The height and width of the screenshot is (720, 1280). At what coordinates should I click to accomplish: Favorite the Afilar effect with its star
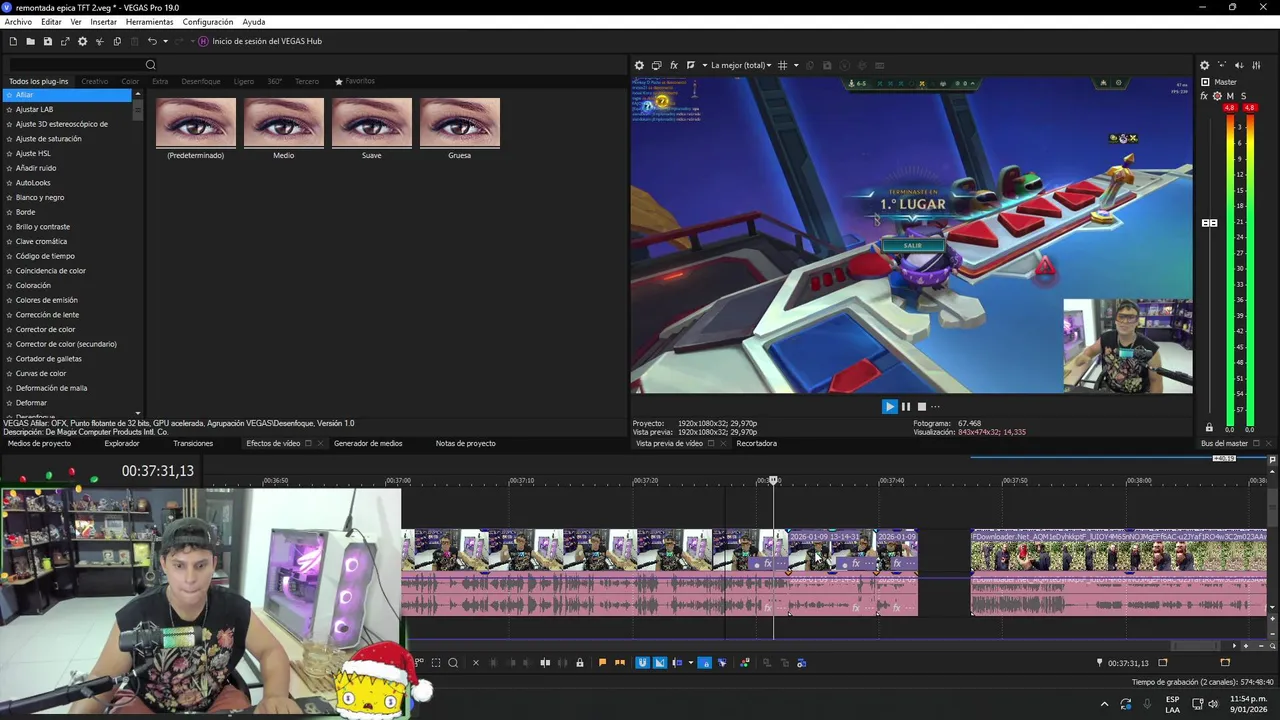8,95
